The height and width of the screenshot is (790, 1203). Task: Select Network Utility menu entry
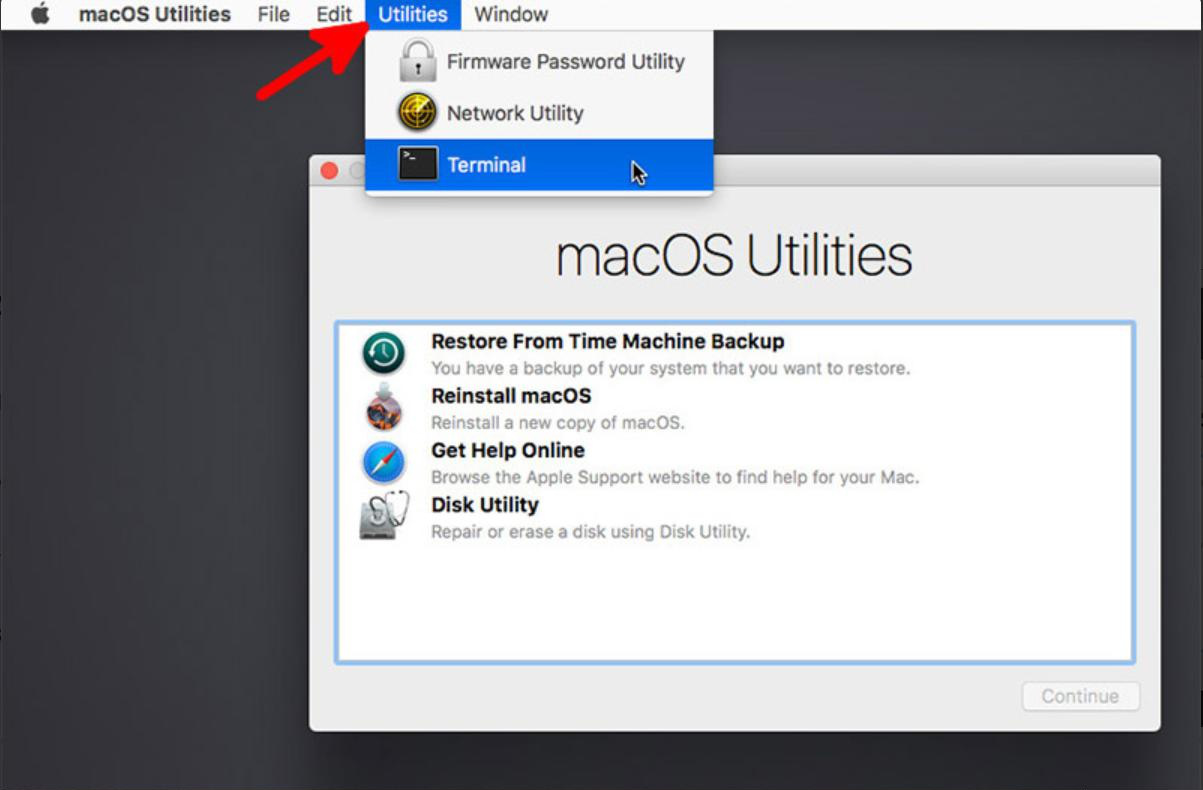pyautogui.click(x=514, y=113)
